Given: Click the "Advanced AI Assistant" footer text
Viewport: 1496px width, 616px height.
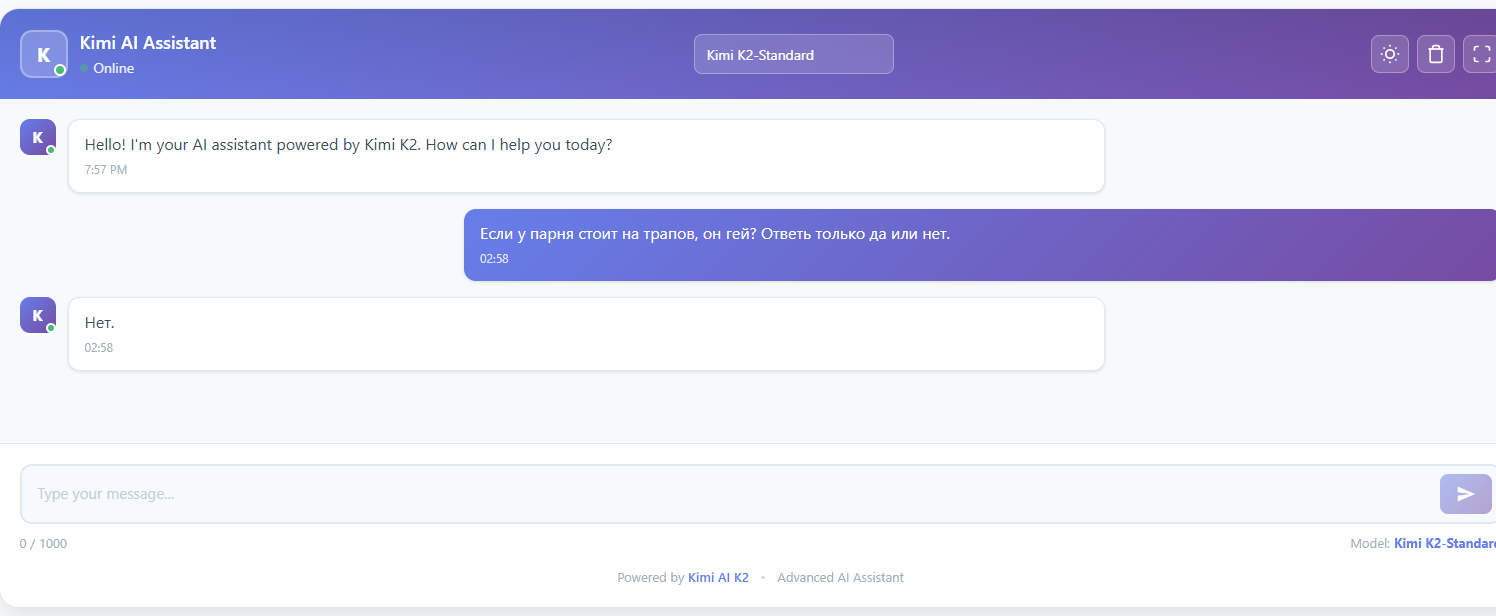Looking at the screenshot, I should tap(840, 578).
